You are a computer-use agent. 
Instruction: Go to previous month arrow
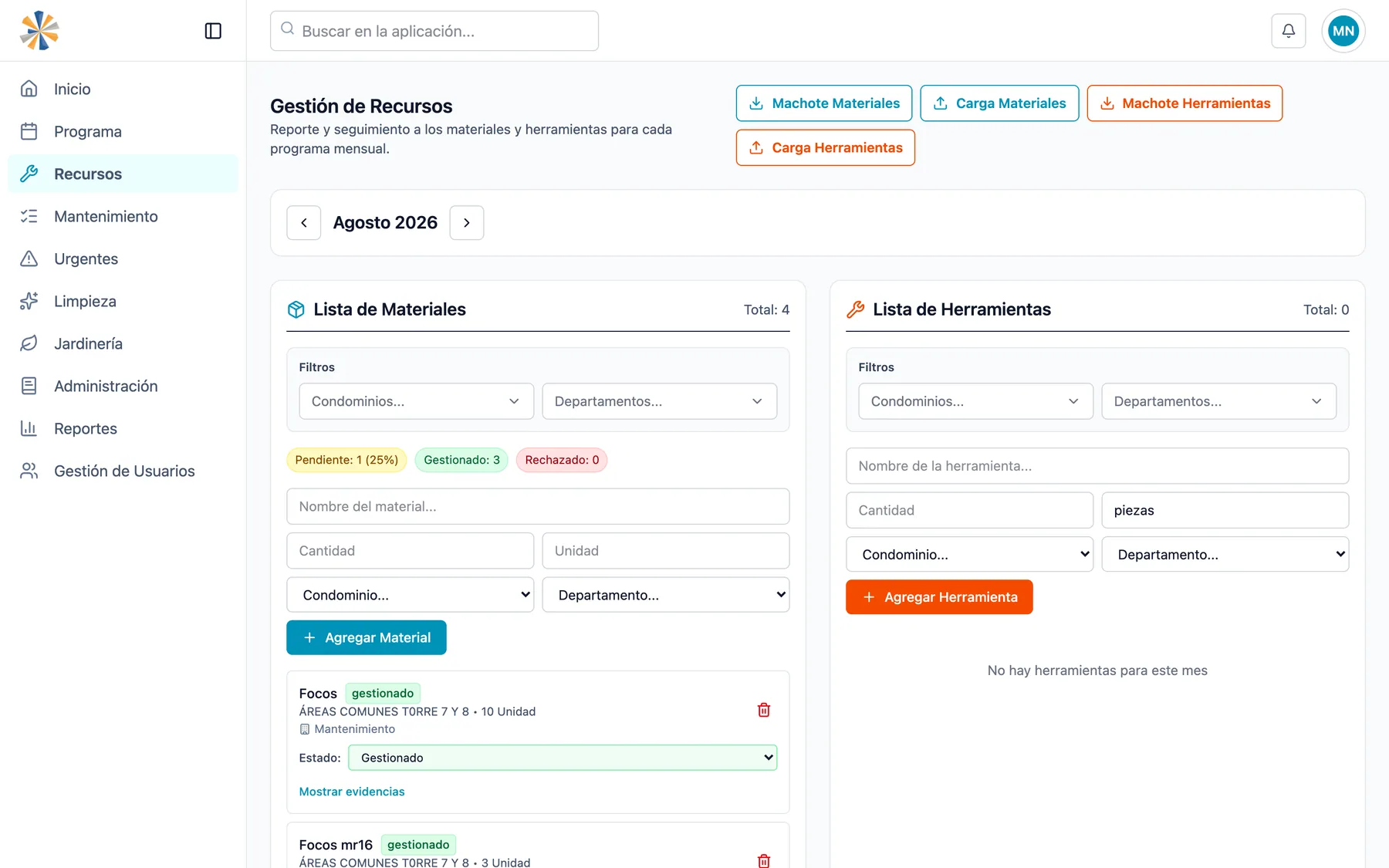tap(304, 223)
